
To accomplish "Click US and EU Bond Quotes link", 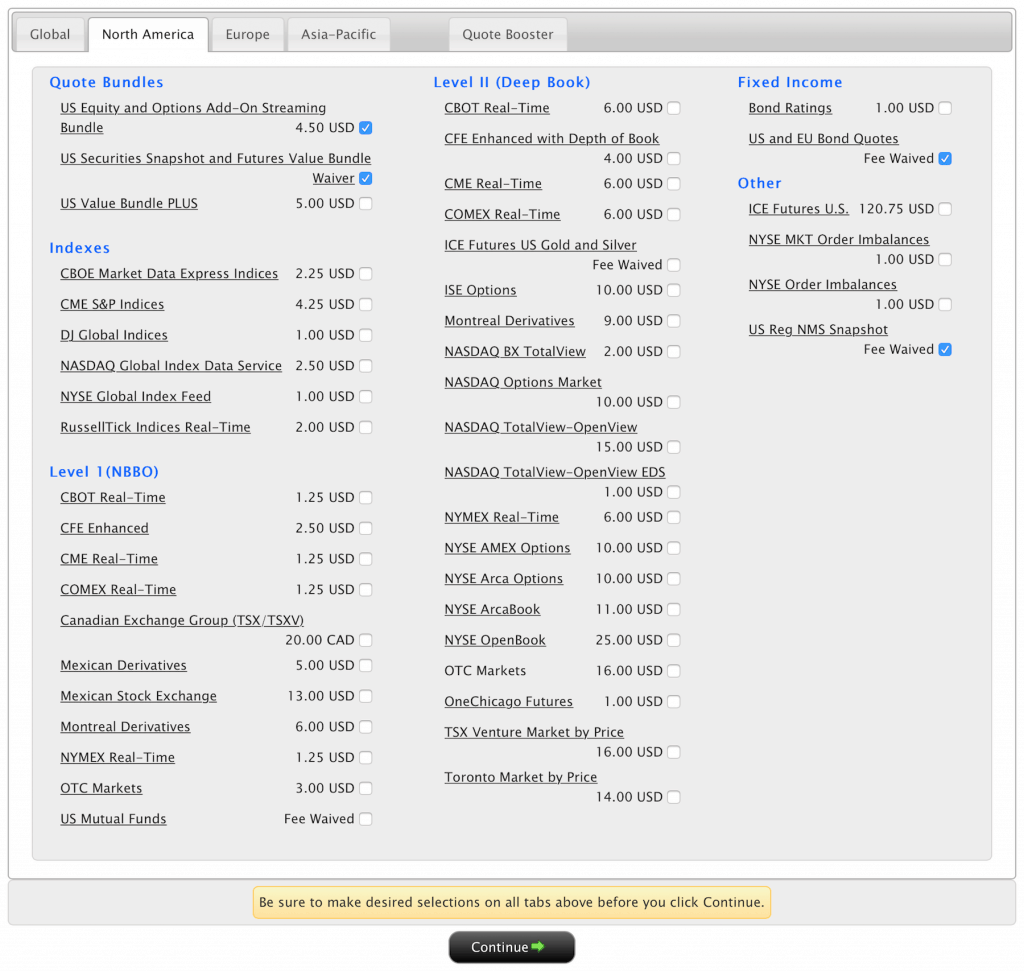I will pos(824,138).
